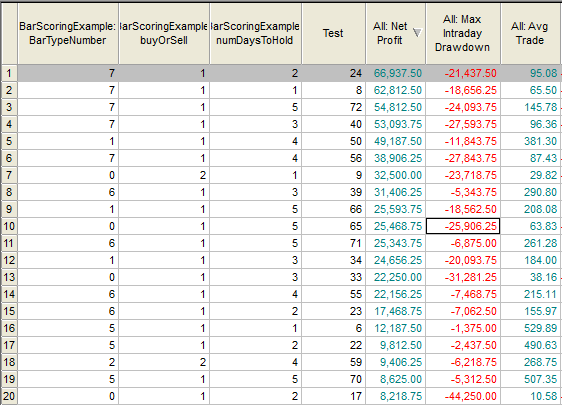Click the top-left corner select-all cell
562x405 pixels.
9,33
